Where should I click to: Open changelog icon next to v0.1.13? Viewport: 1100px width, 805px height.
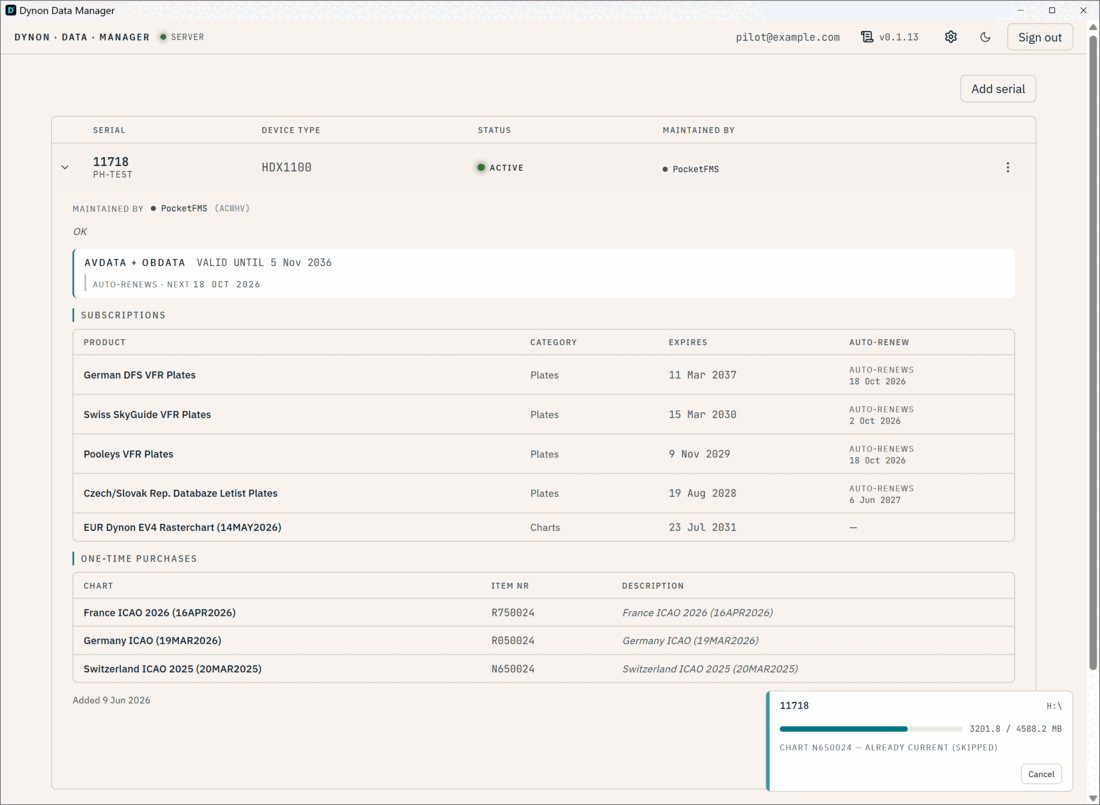coord(867,37)
